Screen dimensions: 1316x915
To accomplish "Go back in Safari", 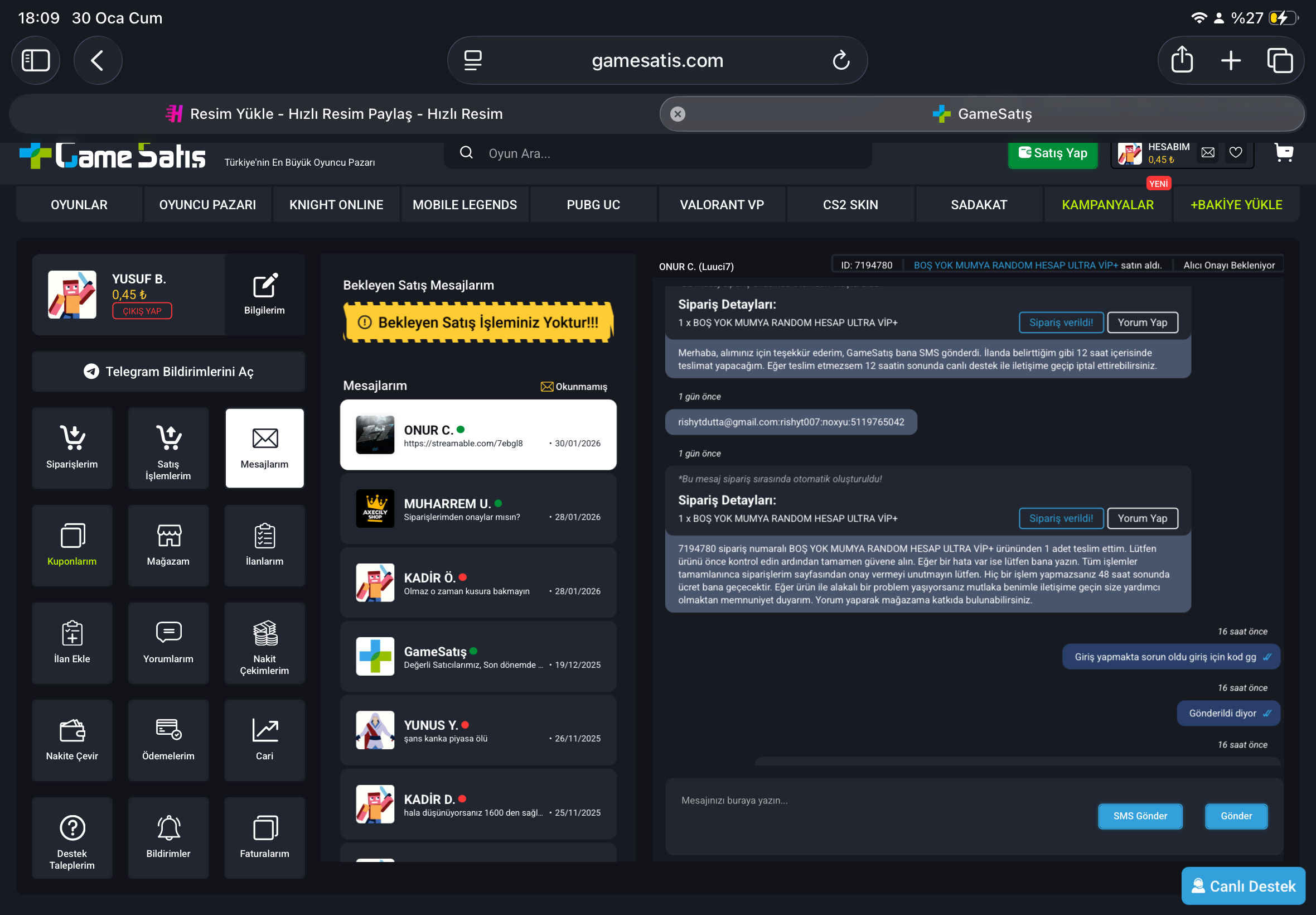I will pos(98,60).
